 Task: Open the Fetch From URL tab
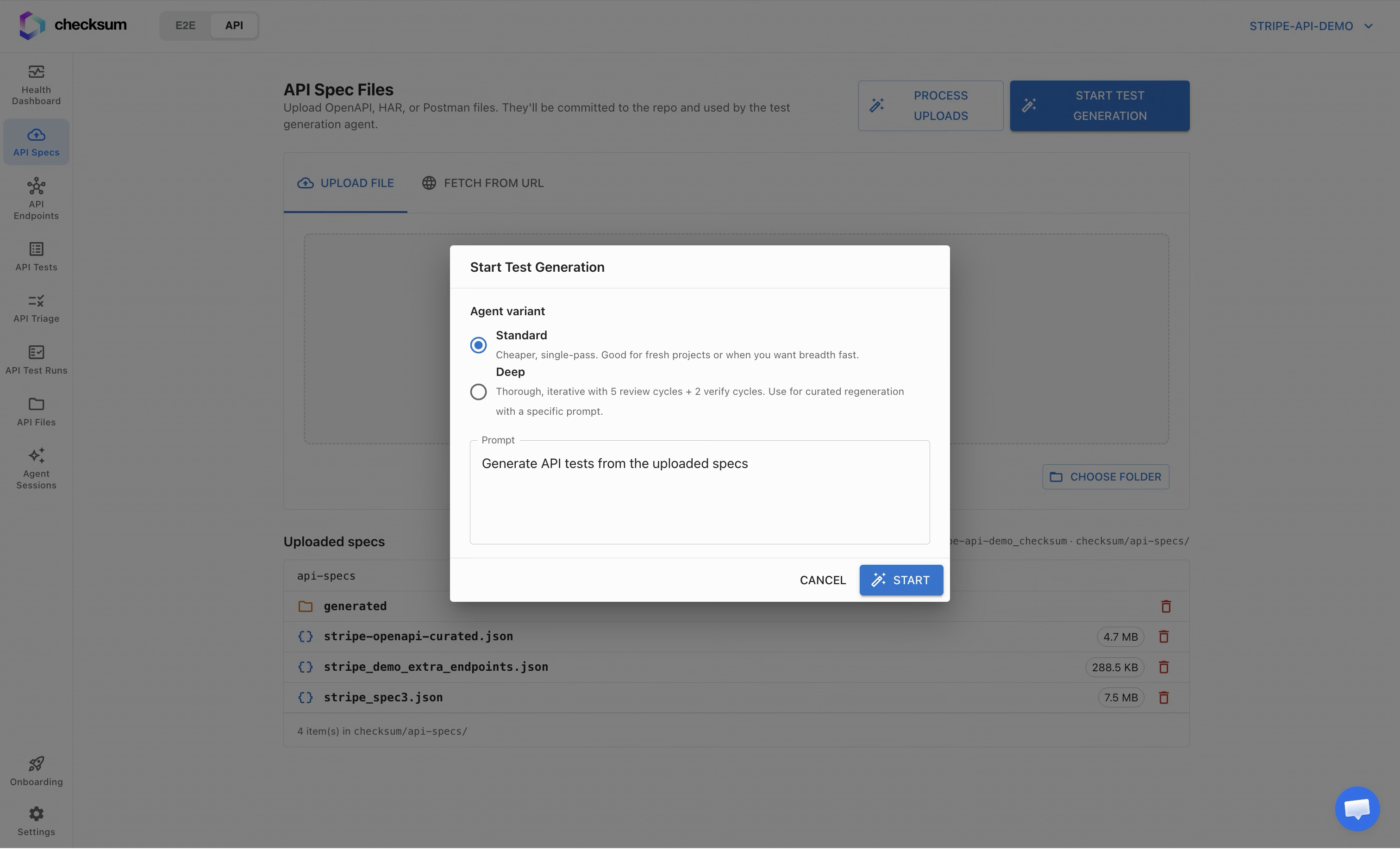click(x=482, y=183)
